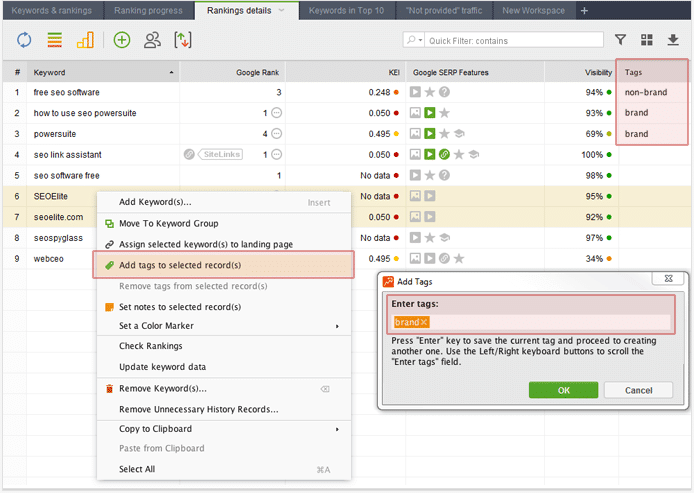The height and width of the screenshot is (493, 694).
Task: Click visibility 100% for seo link assistant
Action: pyautogui.click(x=592, y=154)
